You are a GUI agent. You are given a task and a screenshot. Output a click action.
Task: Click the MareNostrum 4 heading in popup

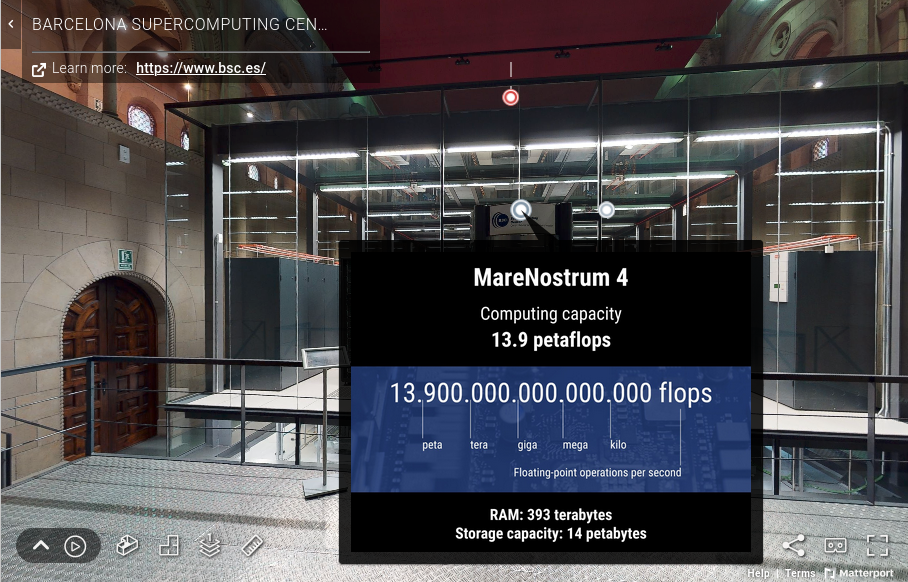click(551, 277)
